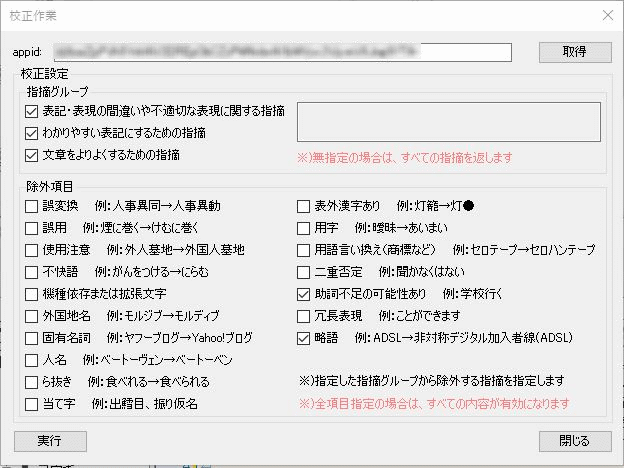Screen dimensions: 624x468
Task: Click the appid: label
Action: (x=27, y=52)
